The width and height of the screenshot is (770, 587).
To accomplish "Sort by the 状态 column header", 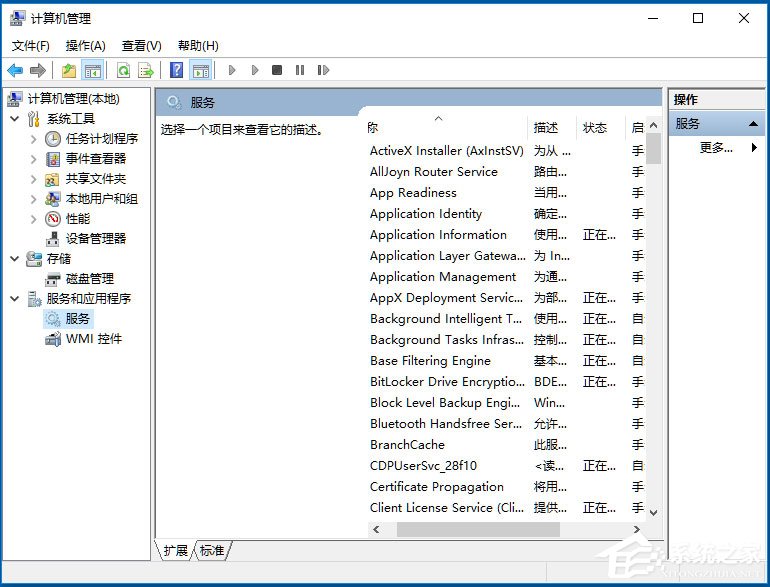I will (600, 128).
